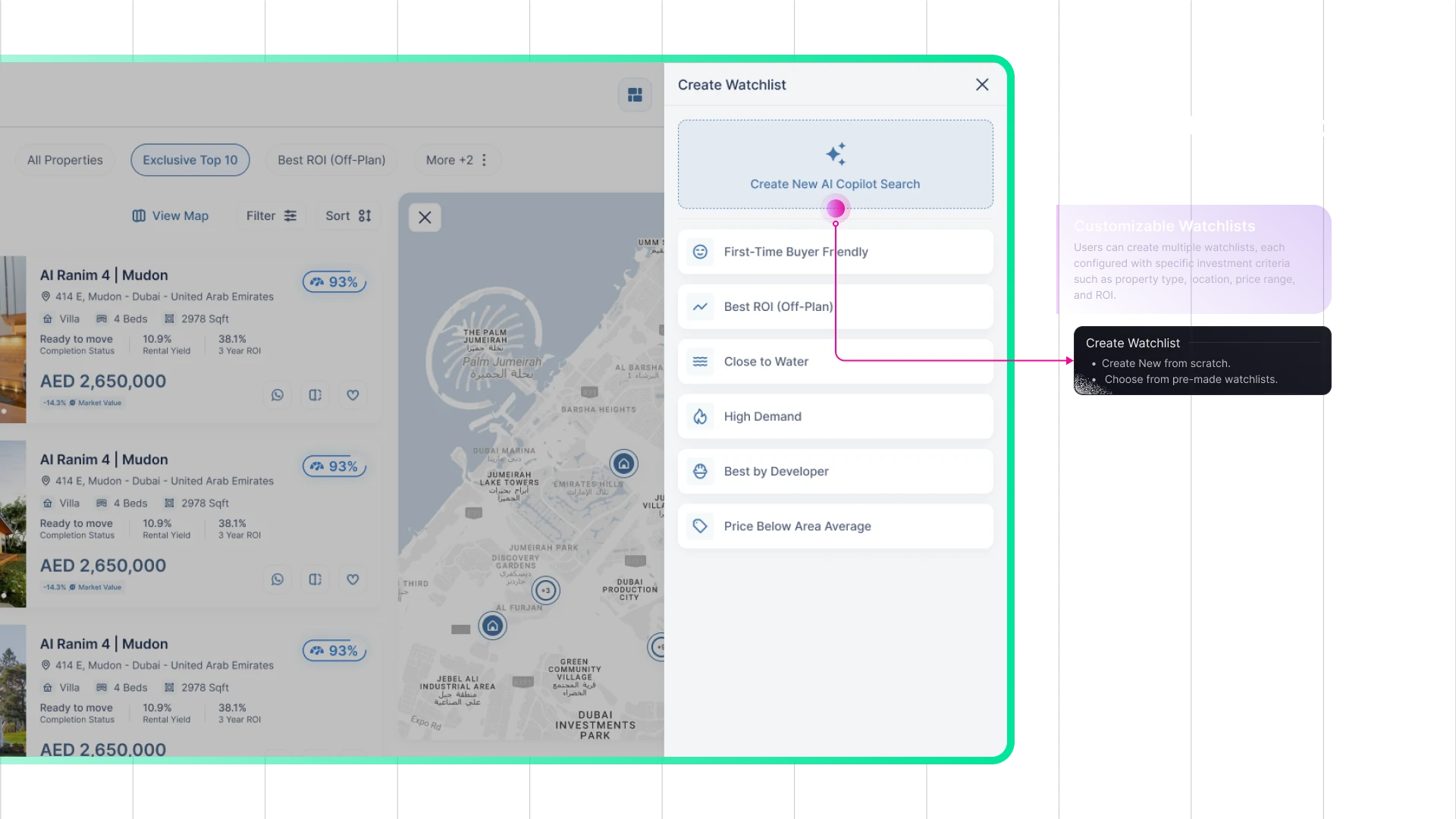This screenshot has width=1456, height=819.
Task: Select the View Map icon
Action: [x=138, y=215]
